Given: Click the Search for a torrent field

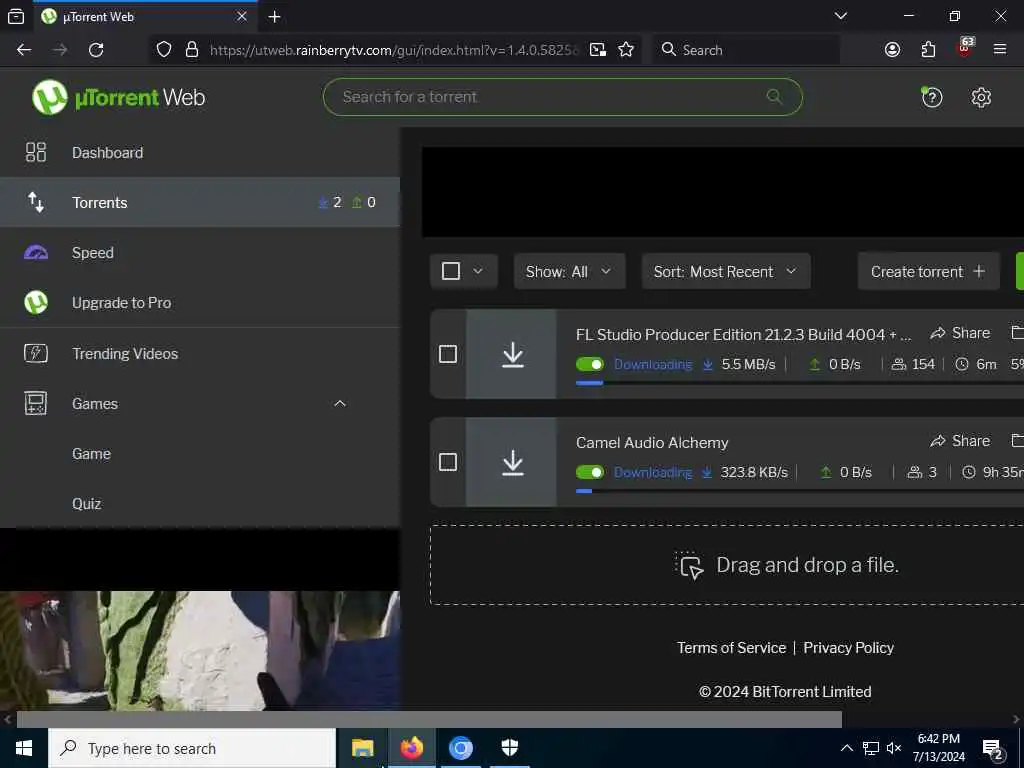Looking at the screenshot, I should click(562, 97).
